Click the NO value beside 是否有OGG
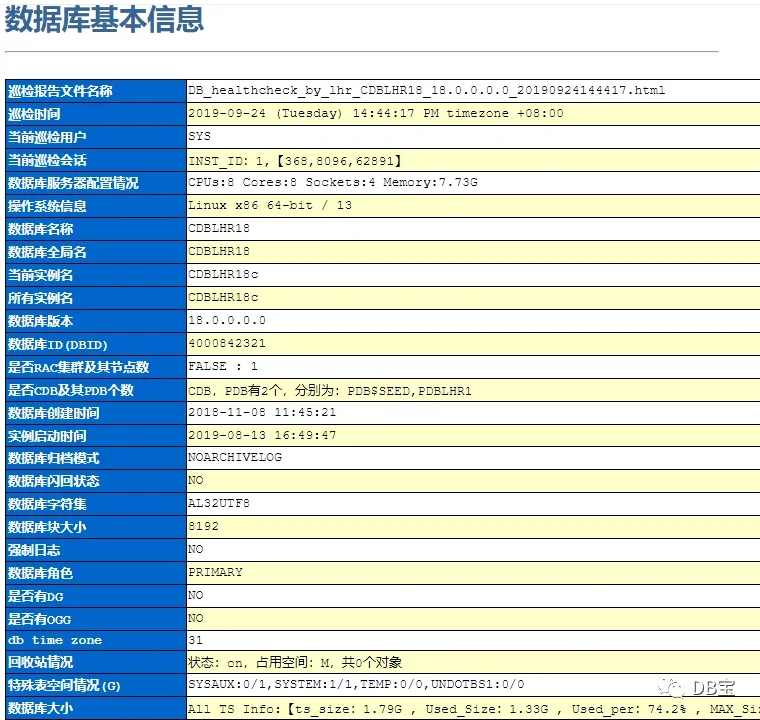This screenshot has width=760, height=720. (x=195, y=619)
